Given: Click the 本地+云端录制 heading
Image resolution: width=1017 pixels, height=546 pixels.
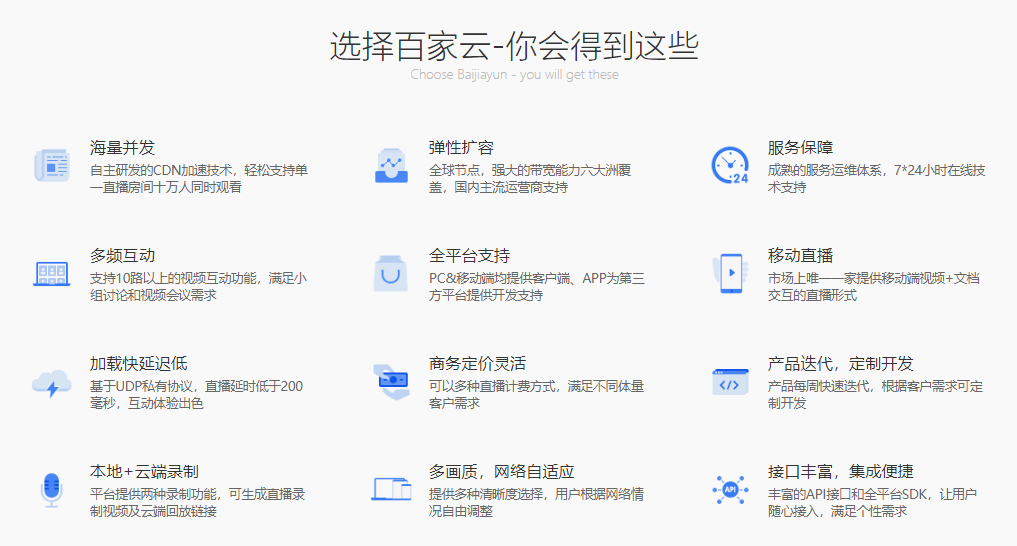Looking at the screenshot, I should (144, 471).
